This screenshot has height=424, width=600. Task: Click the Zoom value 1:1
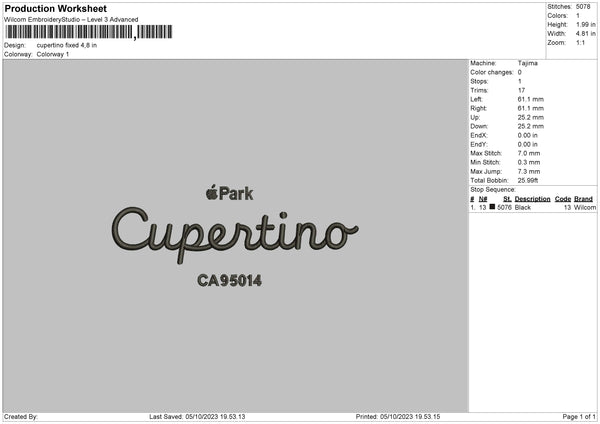point(580,42)
